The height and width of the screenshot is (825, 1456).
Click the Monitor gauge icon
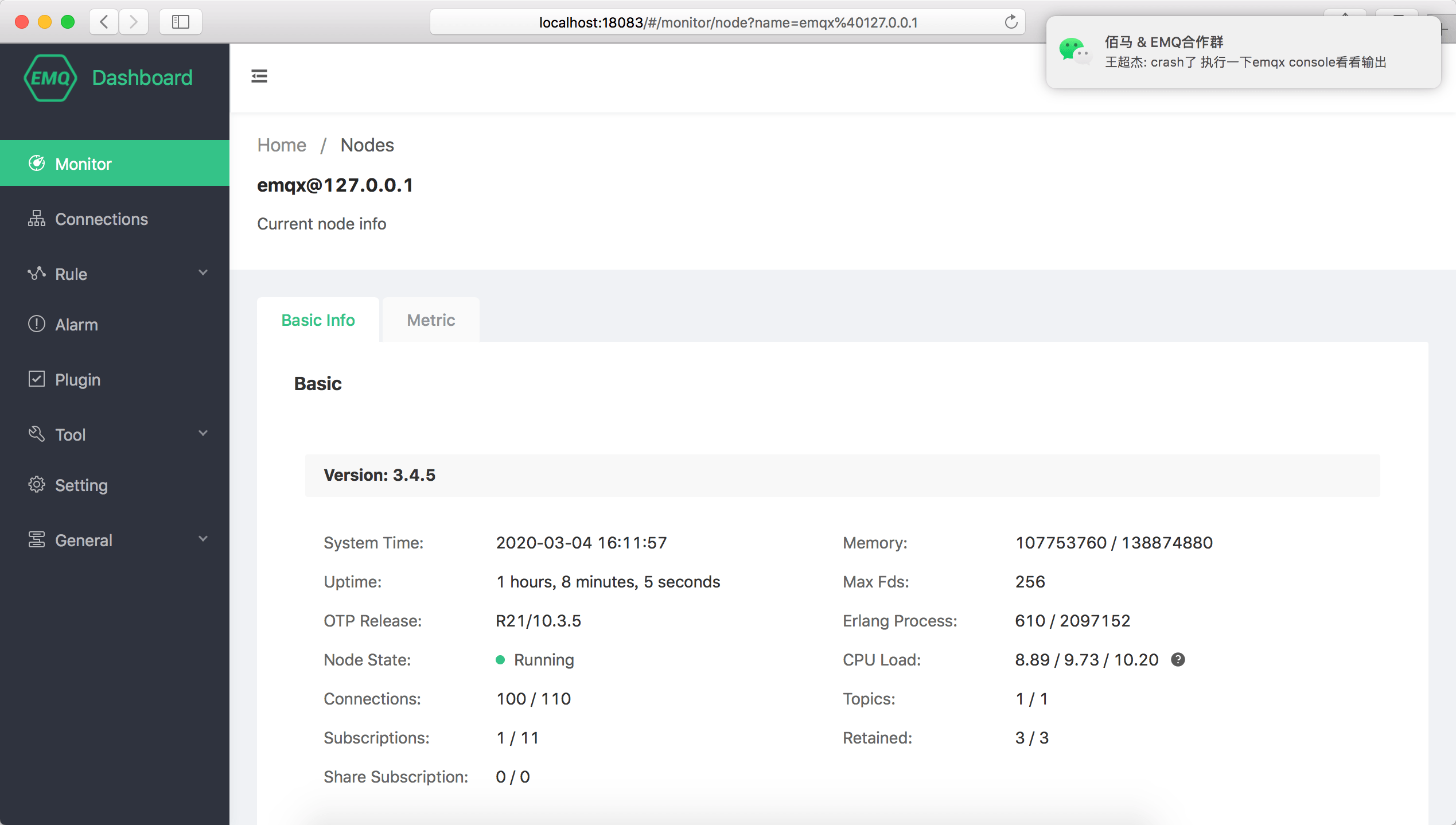(x=37, y=164)
